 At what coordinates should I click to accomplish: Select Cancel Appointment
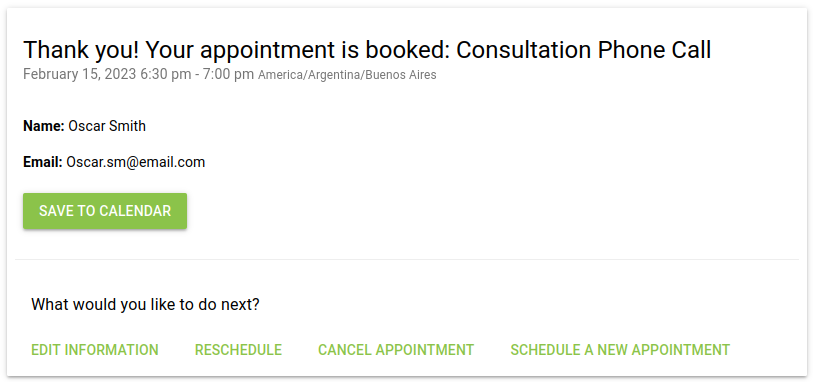[396, 350]
